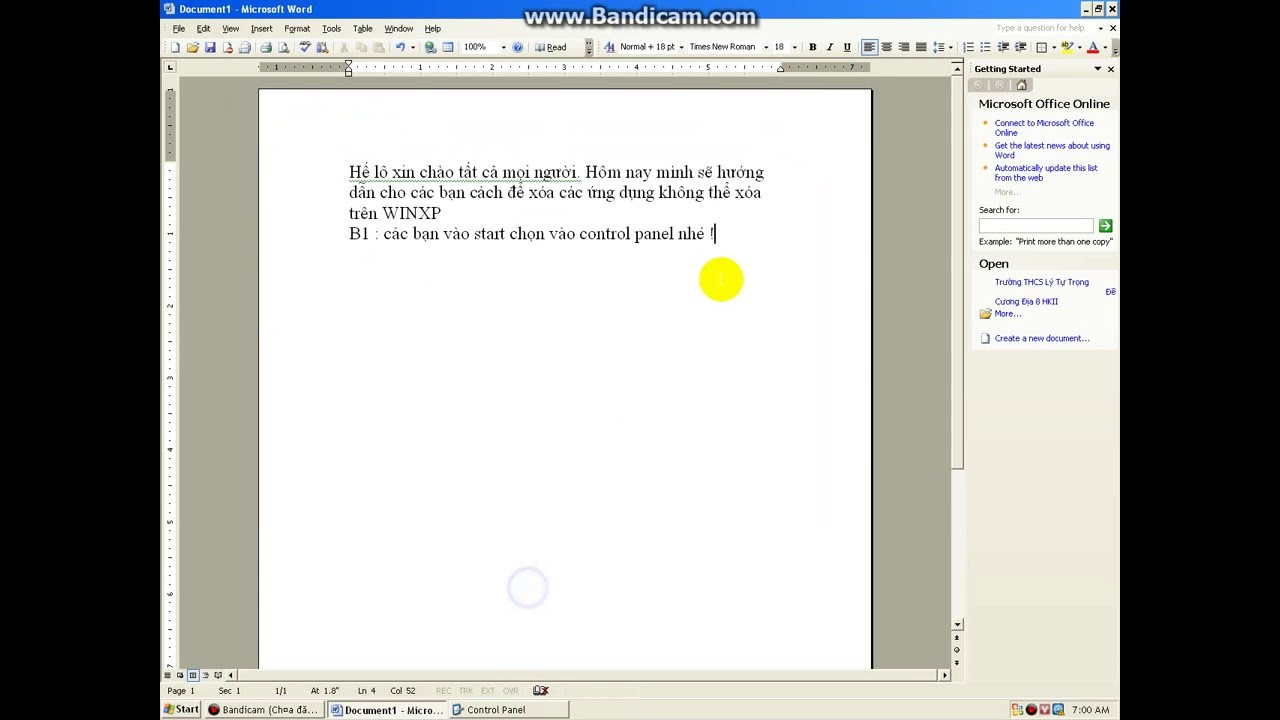
Task: Run Spelling and Grammar check icon
Action: 304,47
